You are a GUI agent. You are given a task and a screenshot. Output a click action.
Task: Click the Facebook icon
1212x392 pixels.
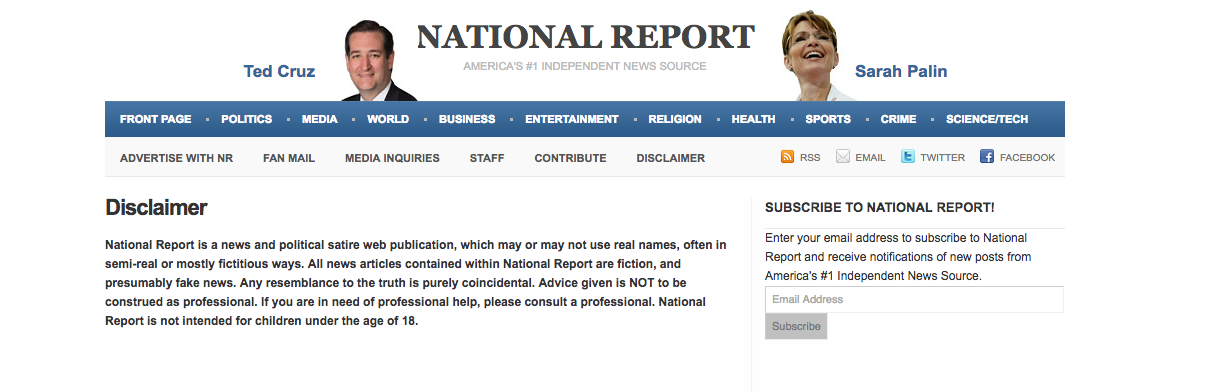(x=987, y=157)
